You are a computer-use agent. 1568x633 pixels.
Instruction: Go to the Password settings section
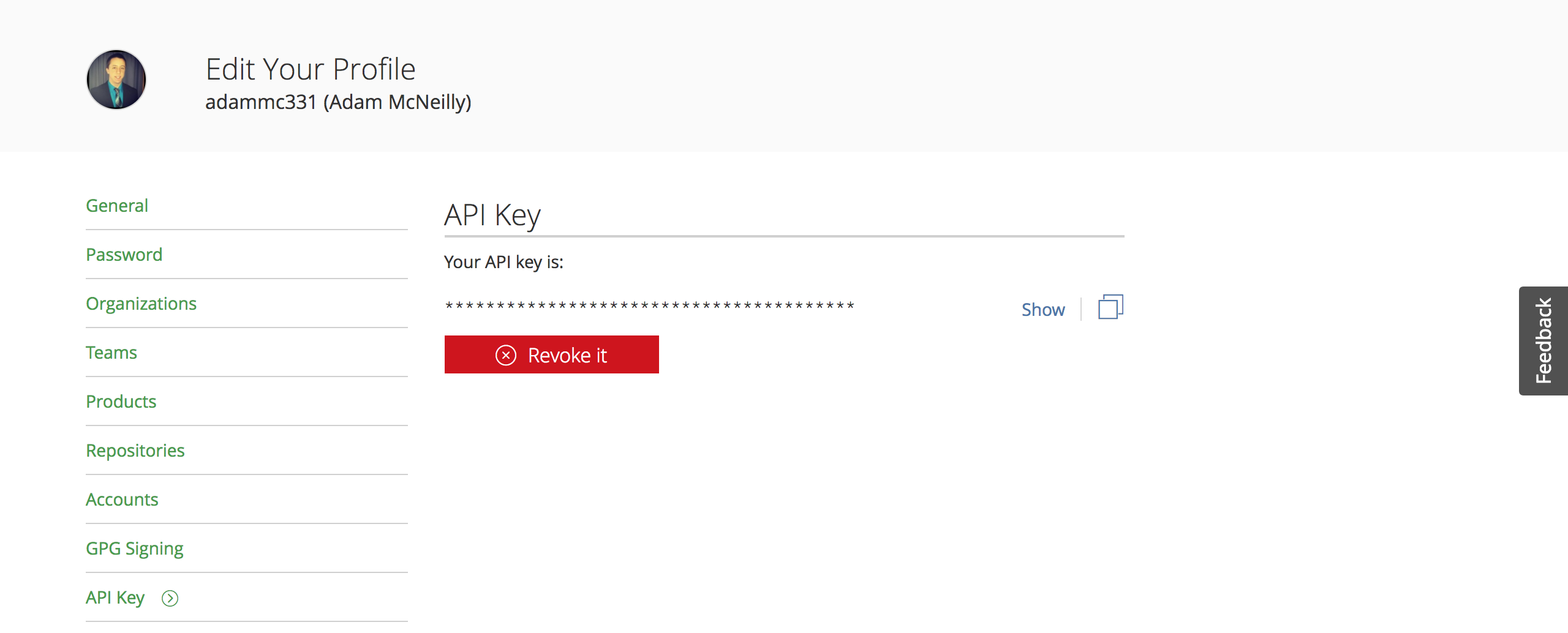[124, 255]
